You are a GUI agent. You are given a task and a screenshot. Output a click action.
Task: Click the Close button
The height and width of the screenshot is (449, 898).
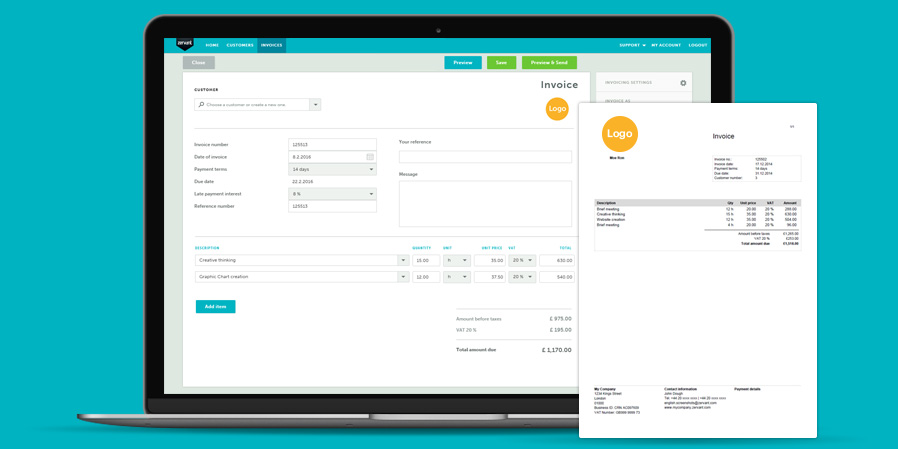(x=199, y=62)
